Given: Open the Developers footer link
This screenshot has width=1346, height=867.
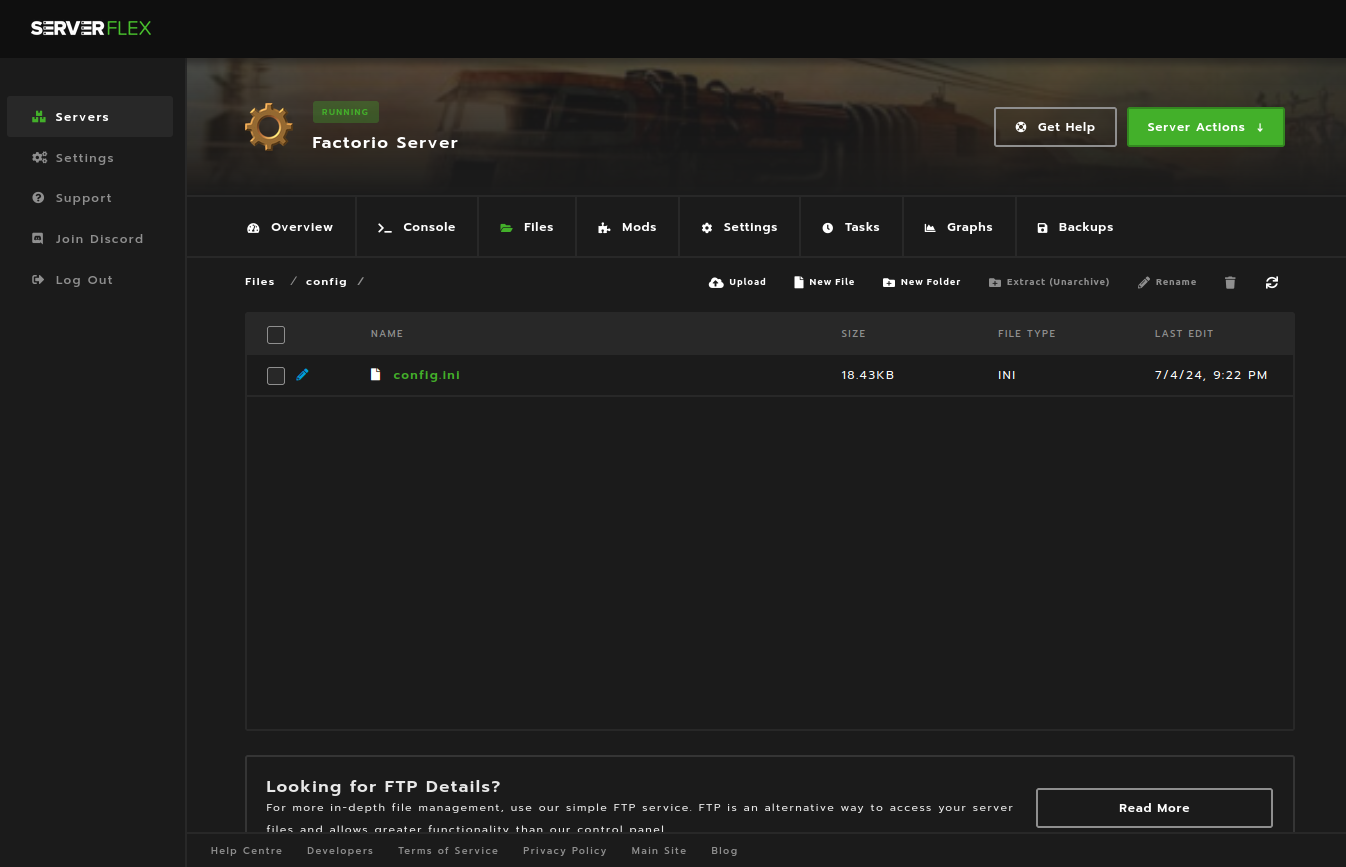Looking at the screenshot, I should (340, 851).
